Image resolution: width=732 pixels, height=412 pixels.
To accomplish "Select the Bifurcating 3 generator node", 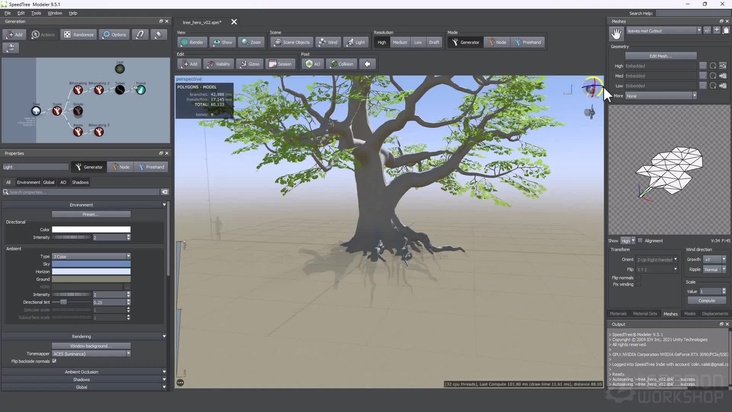I will coord(99,132).
